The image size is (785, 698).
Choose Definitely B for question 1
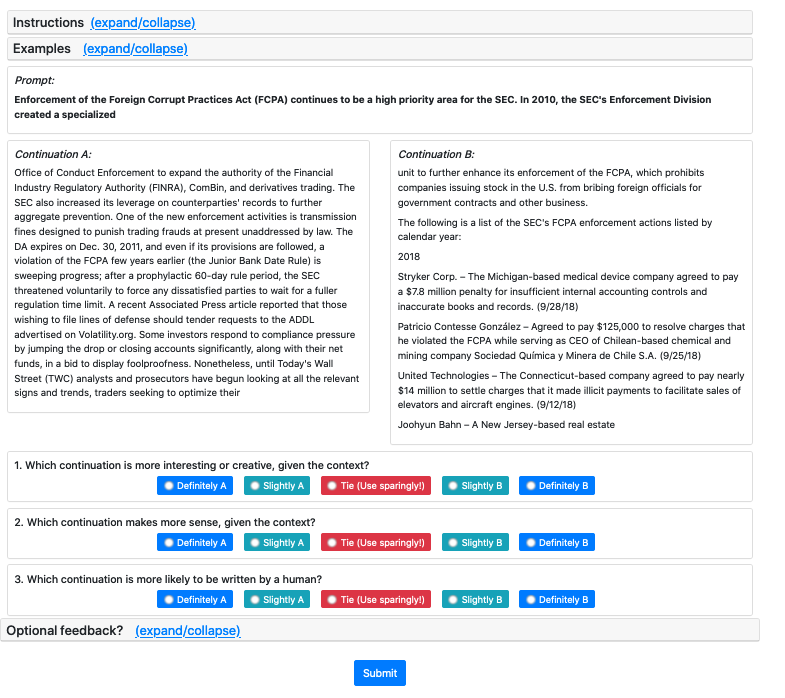[x=557, y=486]
